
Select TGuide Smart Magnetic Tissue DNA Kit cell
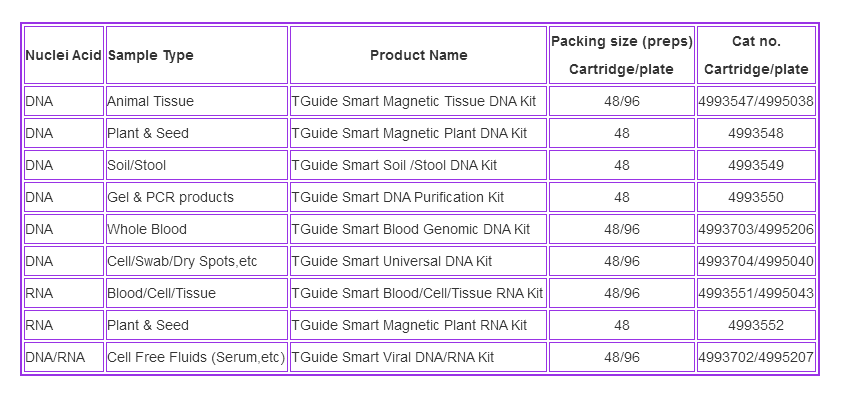point(418,101)
